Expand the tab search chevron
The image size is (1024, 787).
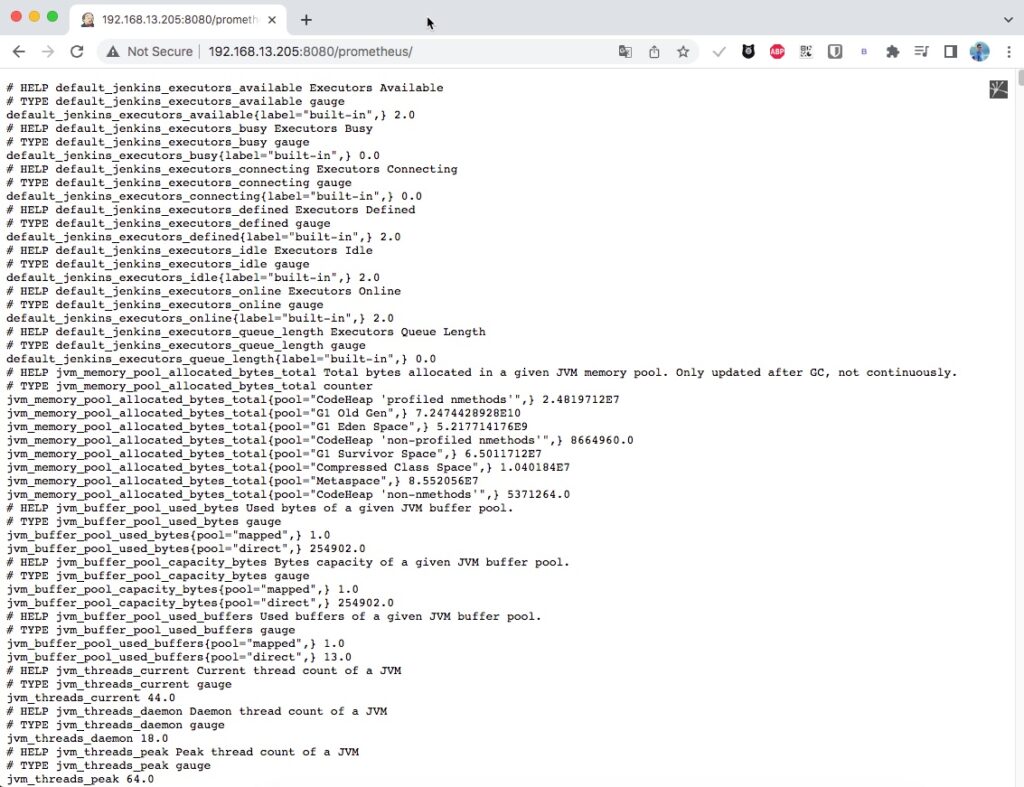(1008, 20)
